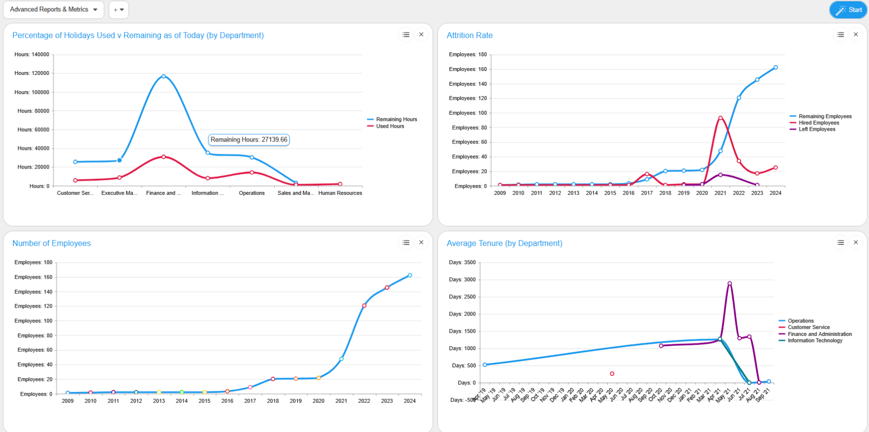This screenshot has height=432, width=869.
Task: Close the Average Tenure widget
Action: pos(855,243)
